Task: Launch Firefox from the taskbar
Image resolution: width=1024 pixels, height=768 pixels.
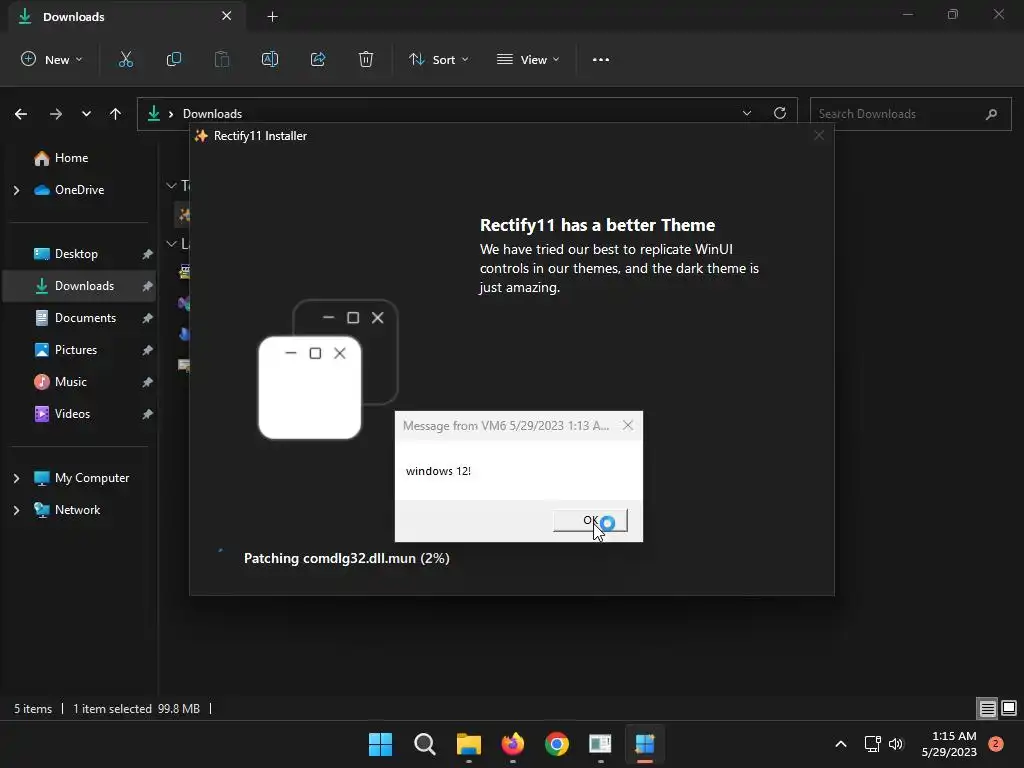Action: [x=513, y=744]
